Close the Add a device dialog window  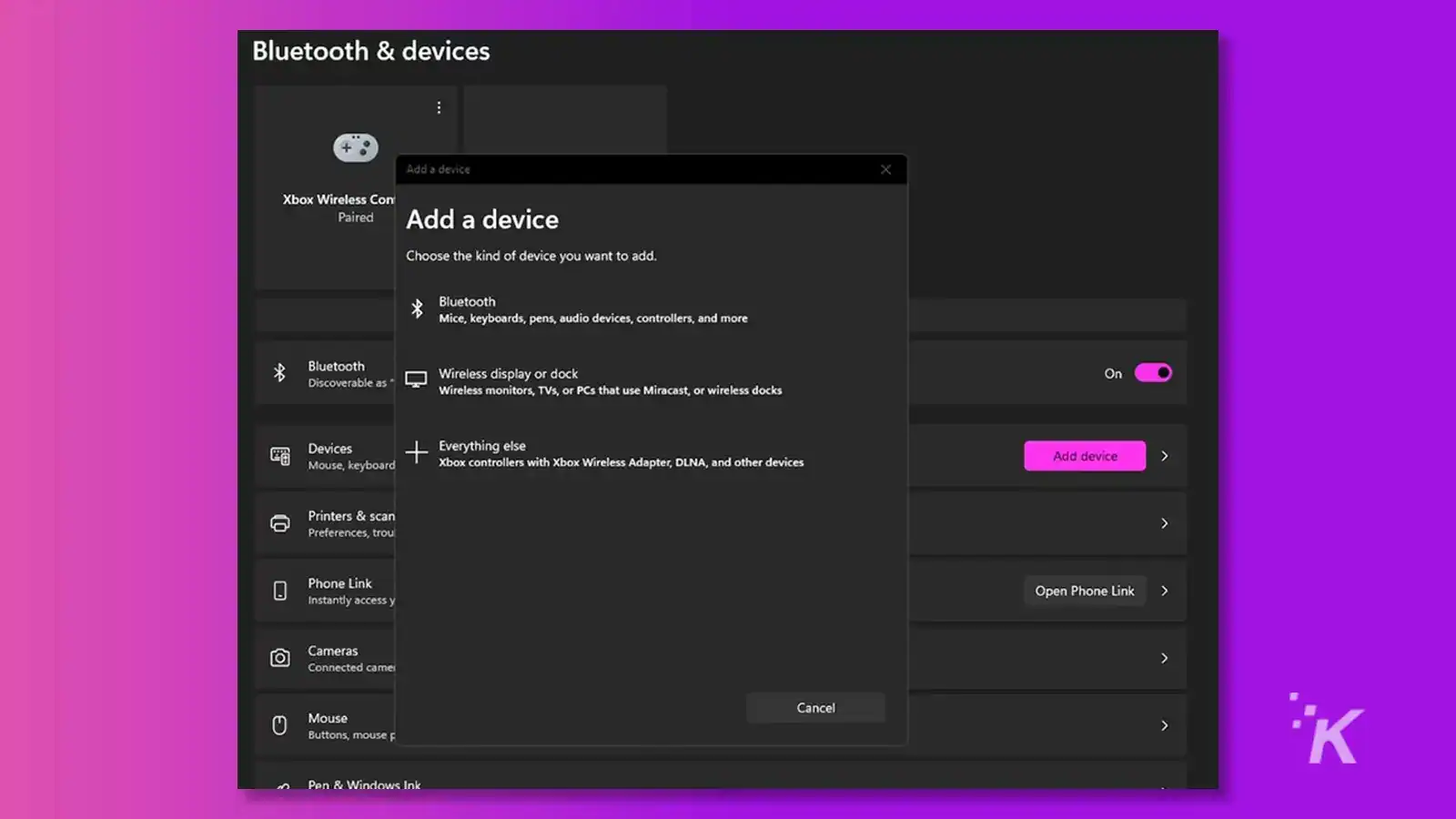(x=885, y=169)
